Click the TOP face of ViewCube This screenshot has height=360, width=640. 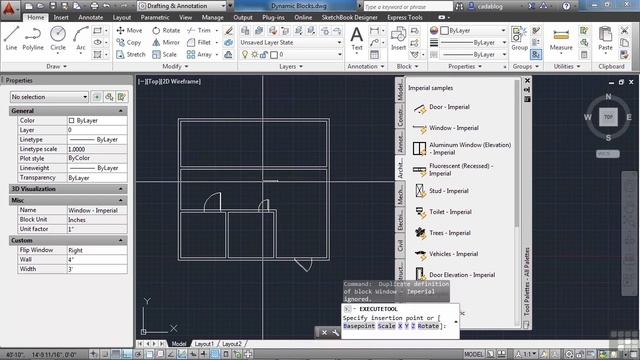pyautogui.click(x=608, y=117)
